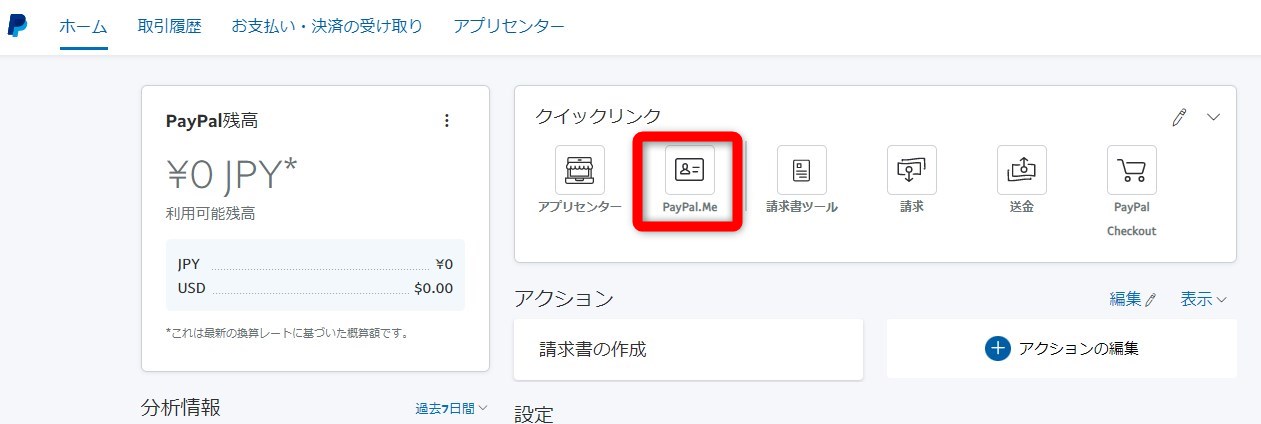Open the PayPal.Me quick link icon
The width and height of the screenshot is (1261, 424).
pyautogui.click(x=690, y=170)
